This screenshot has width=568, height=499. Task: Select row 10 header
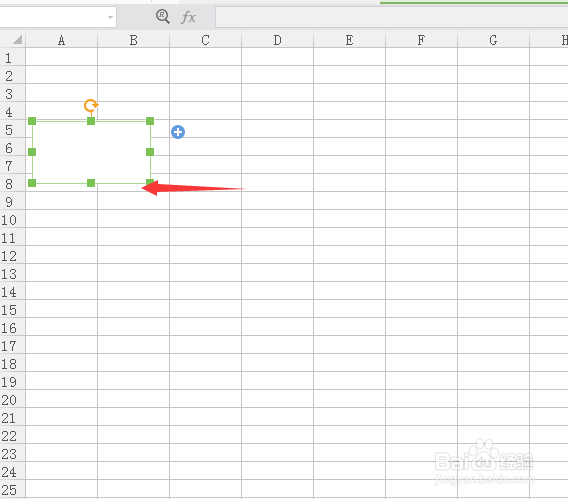[12, 219]
